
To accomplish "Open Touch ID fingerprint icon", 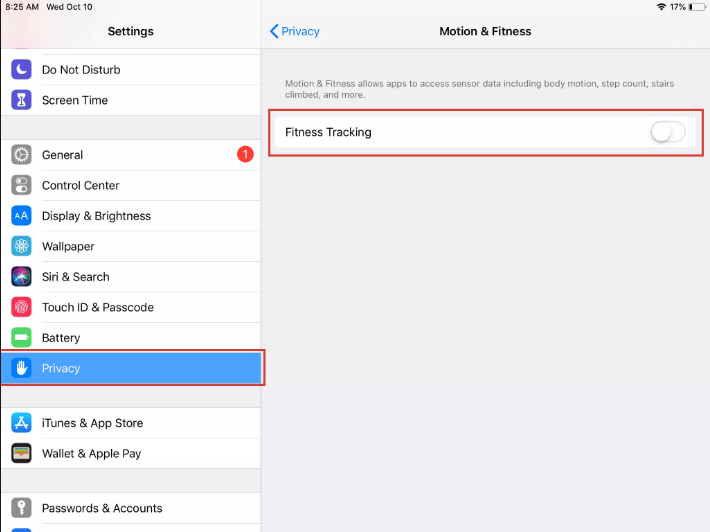I will pyautogui.click(x=21, y=307).
